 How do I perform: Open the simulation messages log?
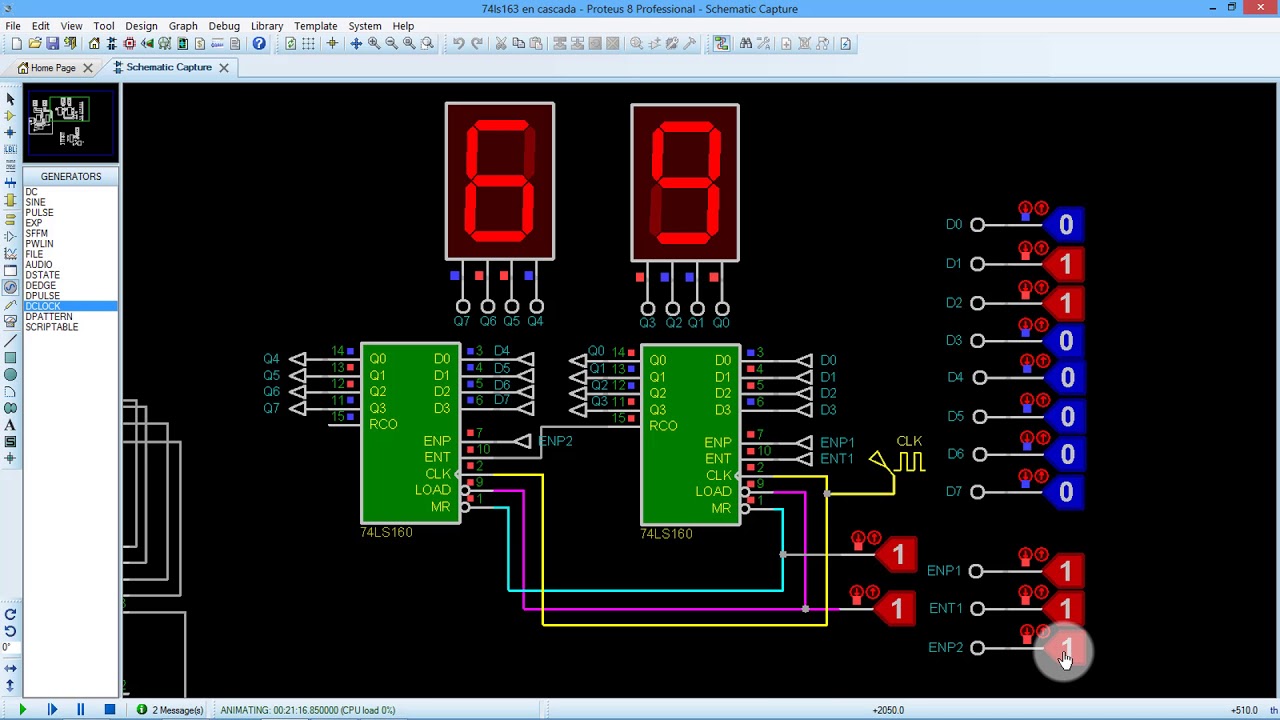170,710
